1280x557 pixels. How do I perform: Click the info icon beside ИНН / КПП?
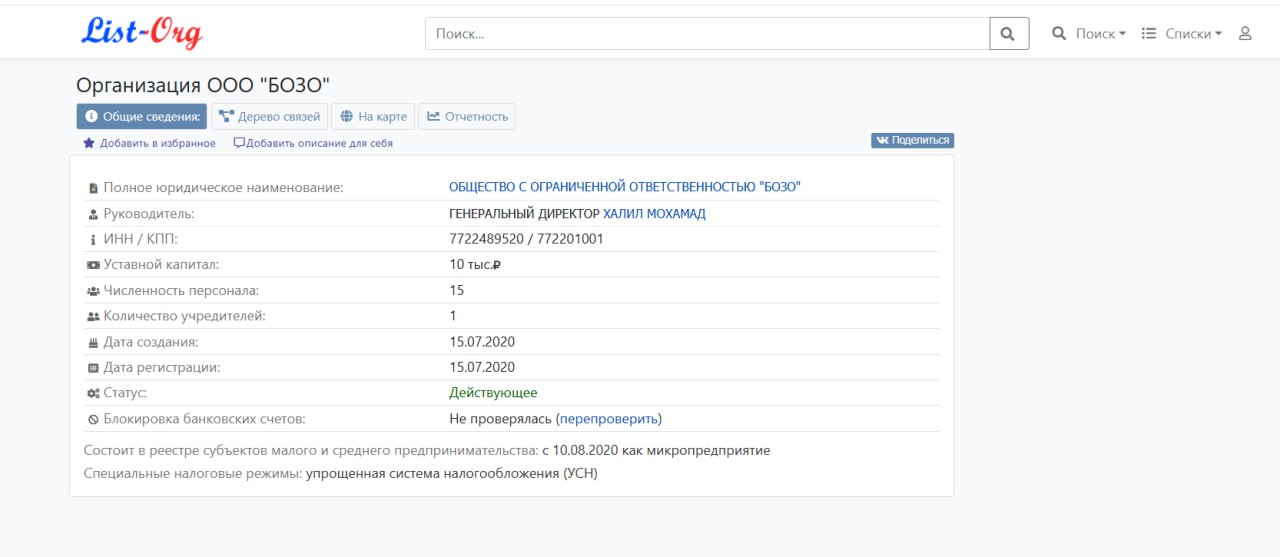pos(93,239)
